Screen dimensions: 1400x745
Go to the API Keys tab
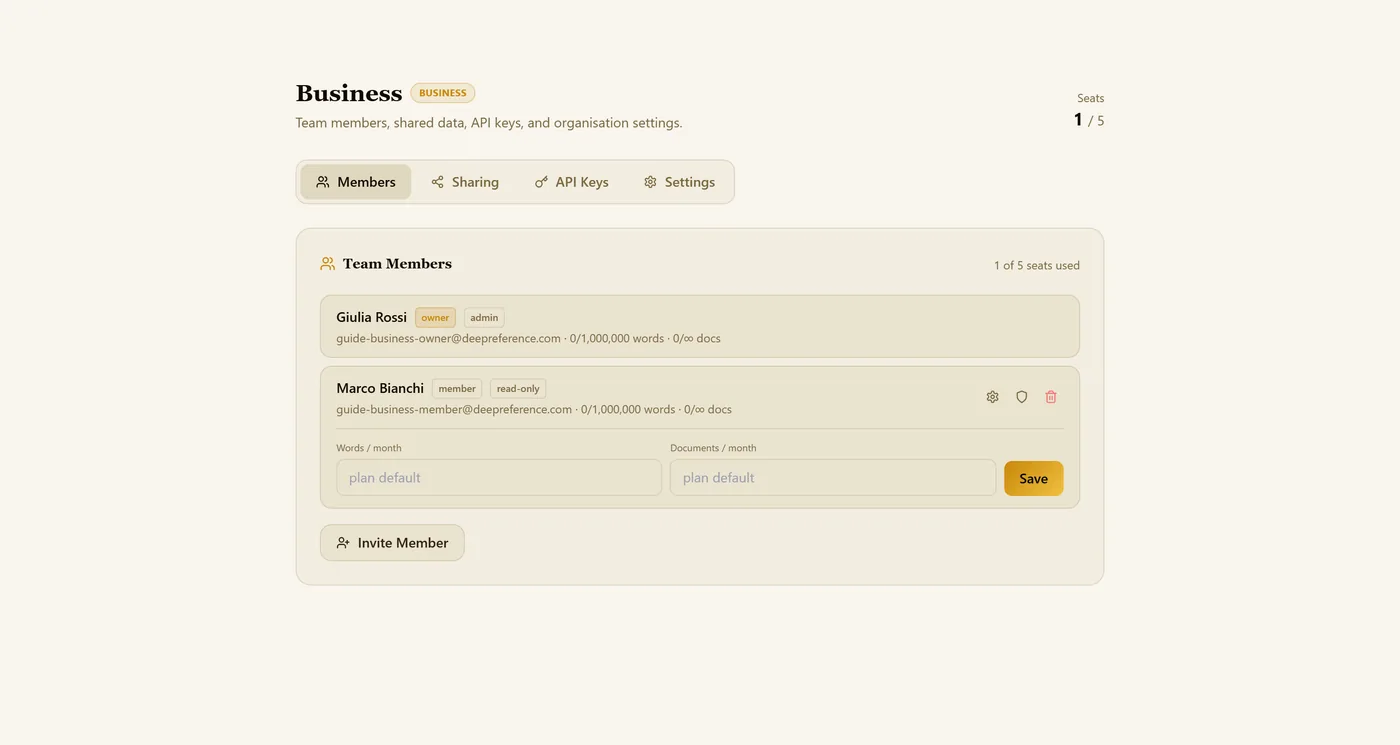(x=571, y=182)
